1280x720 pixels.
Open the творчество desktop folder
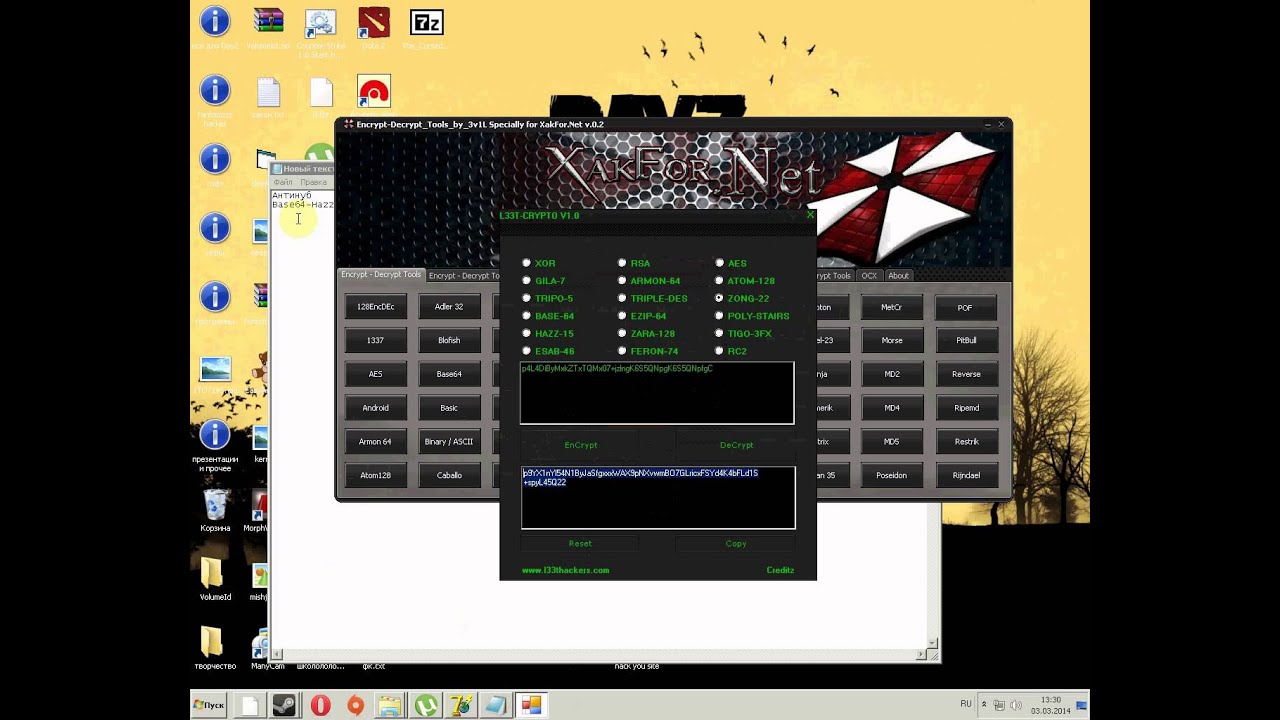point(215,648)
